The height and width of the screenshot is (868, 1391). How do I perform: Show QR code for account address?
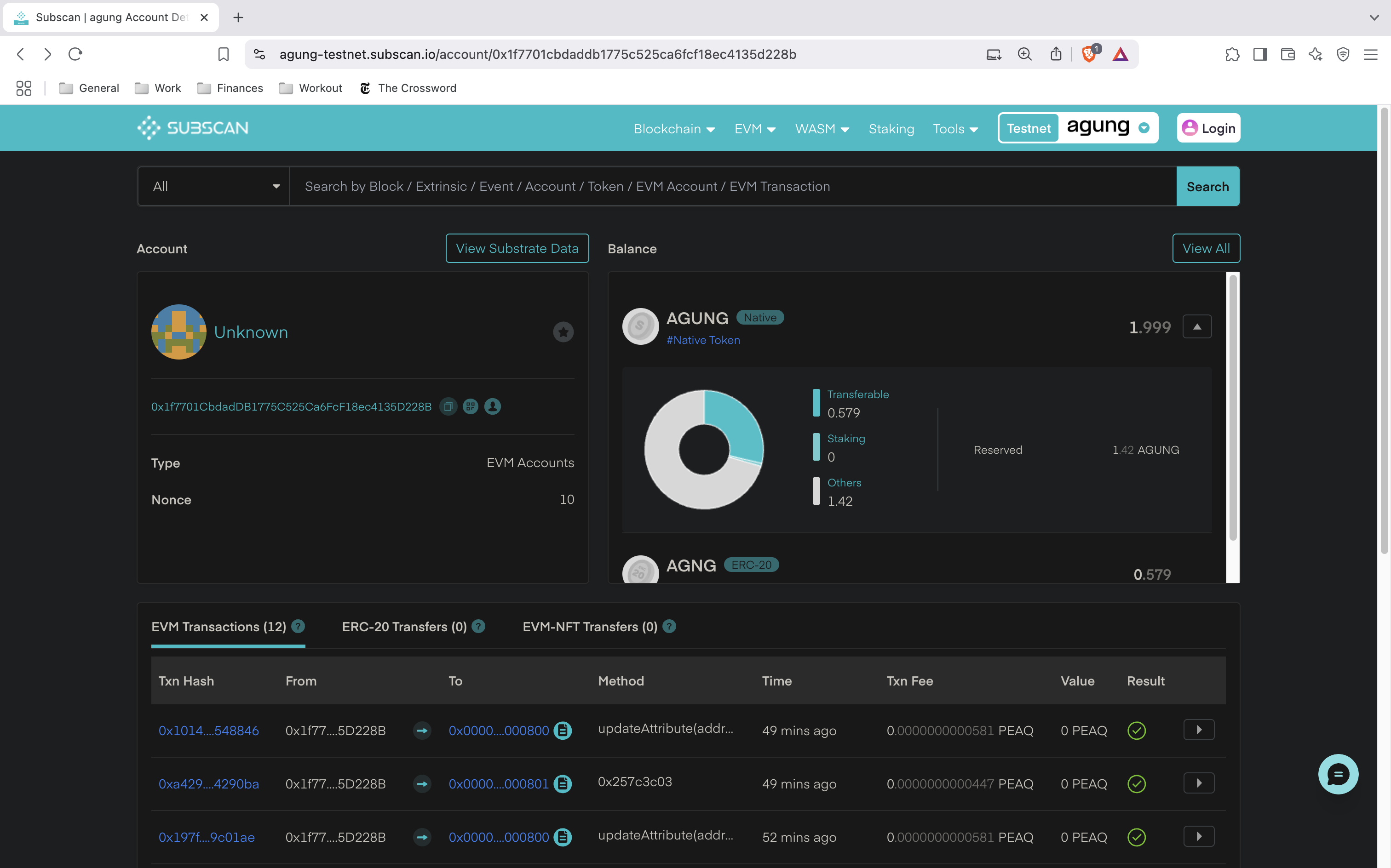471,406
